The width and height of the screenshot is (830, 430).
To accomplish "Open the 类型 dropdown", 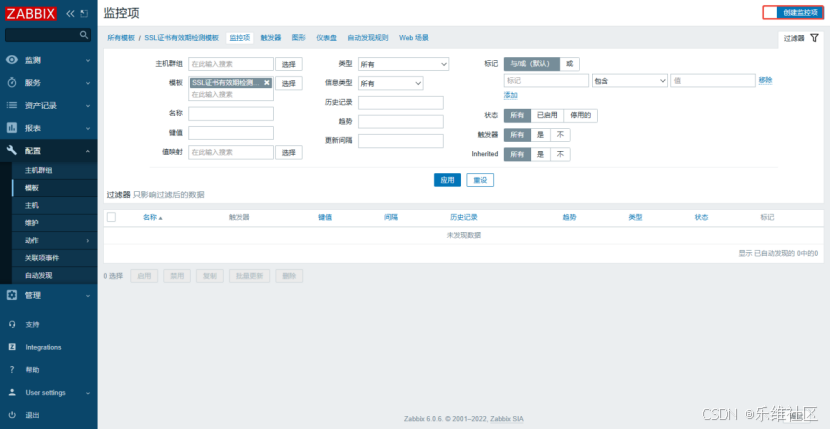I will point(403,64).
